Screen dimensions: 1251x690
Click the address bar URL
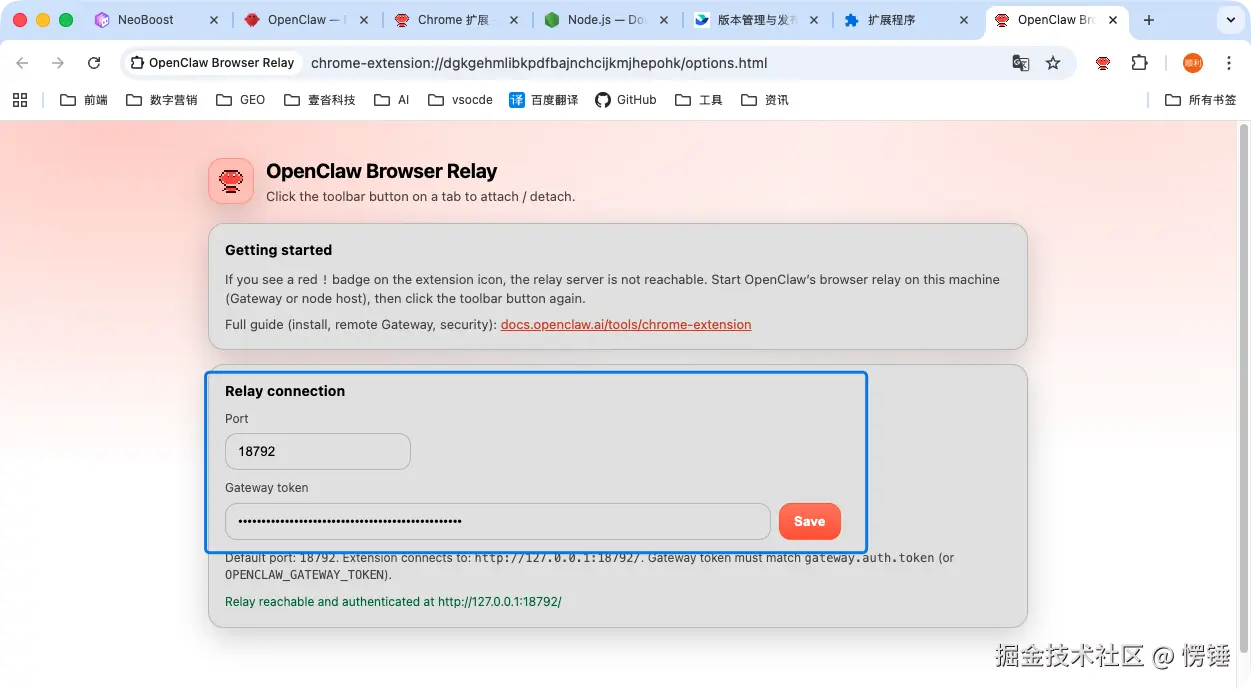(x=539, y=63)
